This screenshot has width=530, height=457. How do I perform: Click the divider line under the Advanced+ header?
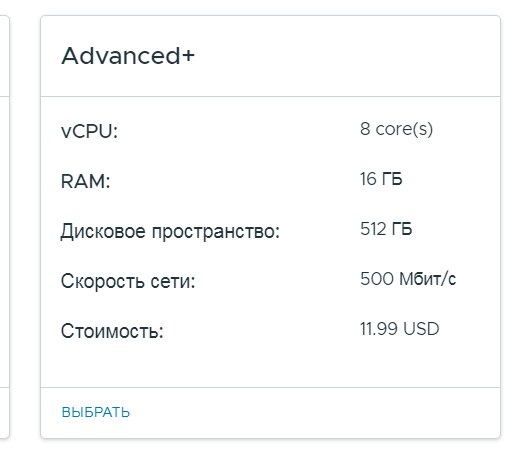click(270, 96)
